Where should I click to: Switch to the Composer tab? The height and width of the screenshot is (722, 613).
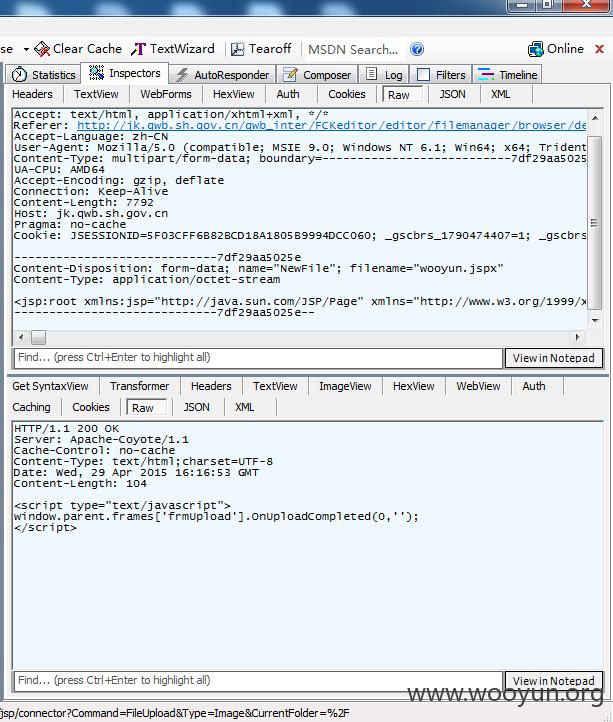click(x=317, y=75)
